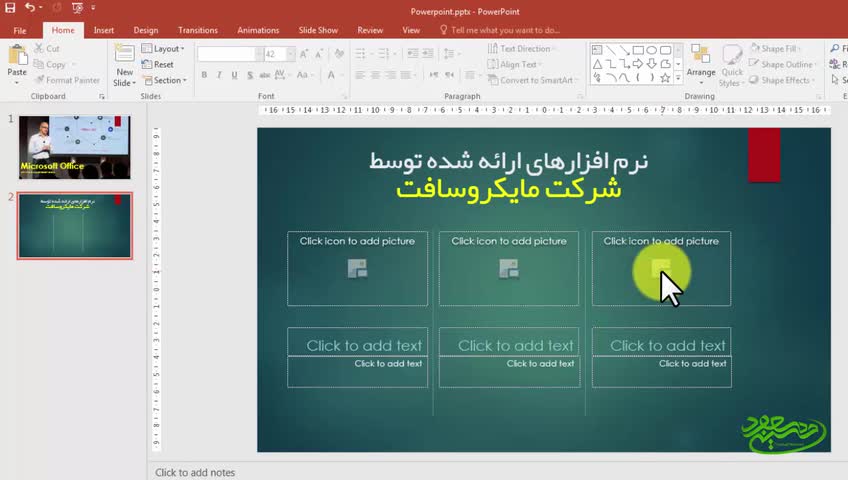
Task: Click the Paste clipboard icon
Action: point(17,56)
